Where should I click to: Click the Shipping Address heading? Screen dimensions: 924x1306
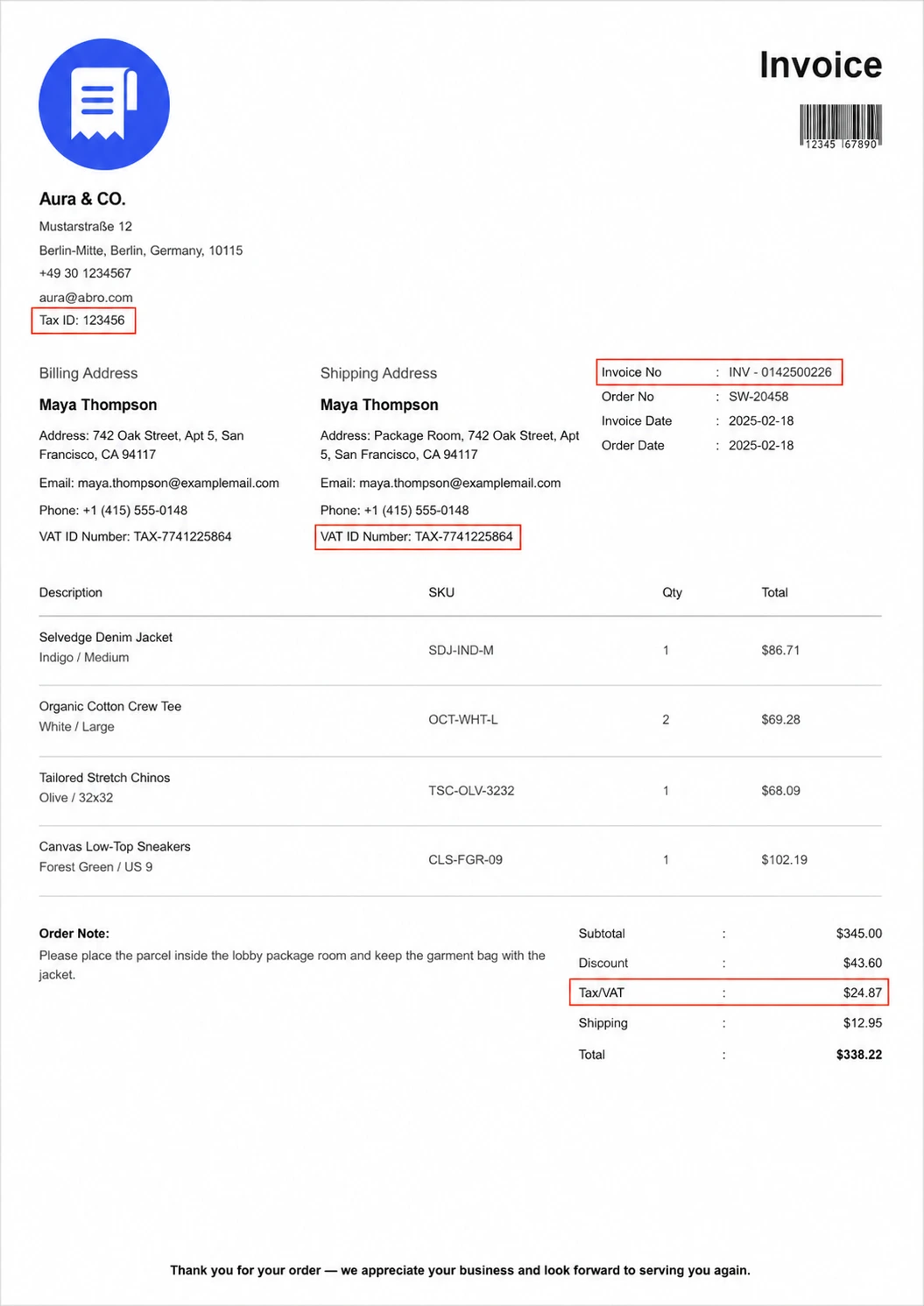(x=378, y=373)
